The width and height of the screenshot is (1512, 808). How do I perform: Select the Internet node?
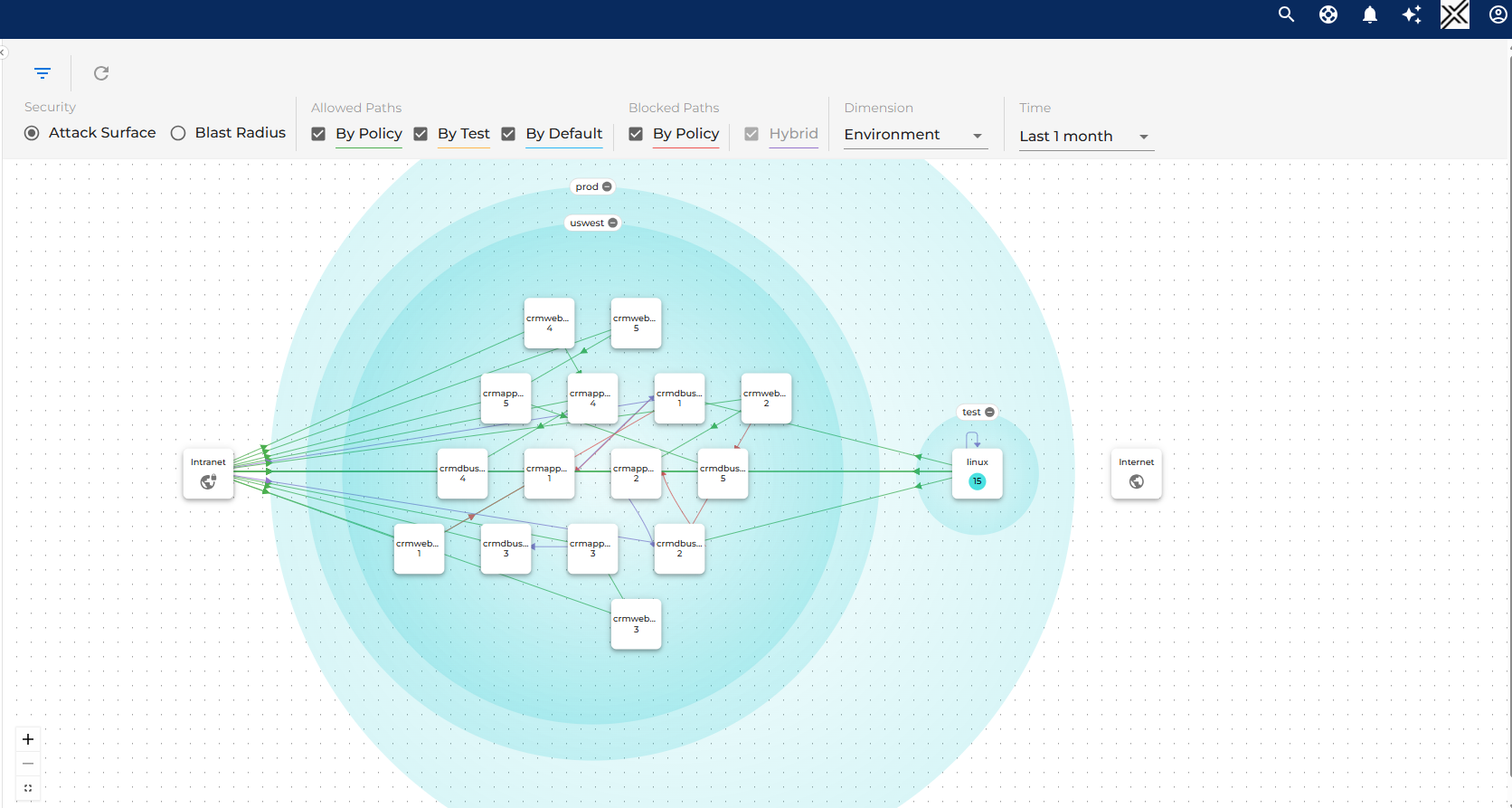click(x=1136, y=473)
